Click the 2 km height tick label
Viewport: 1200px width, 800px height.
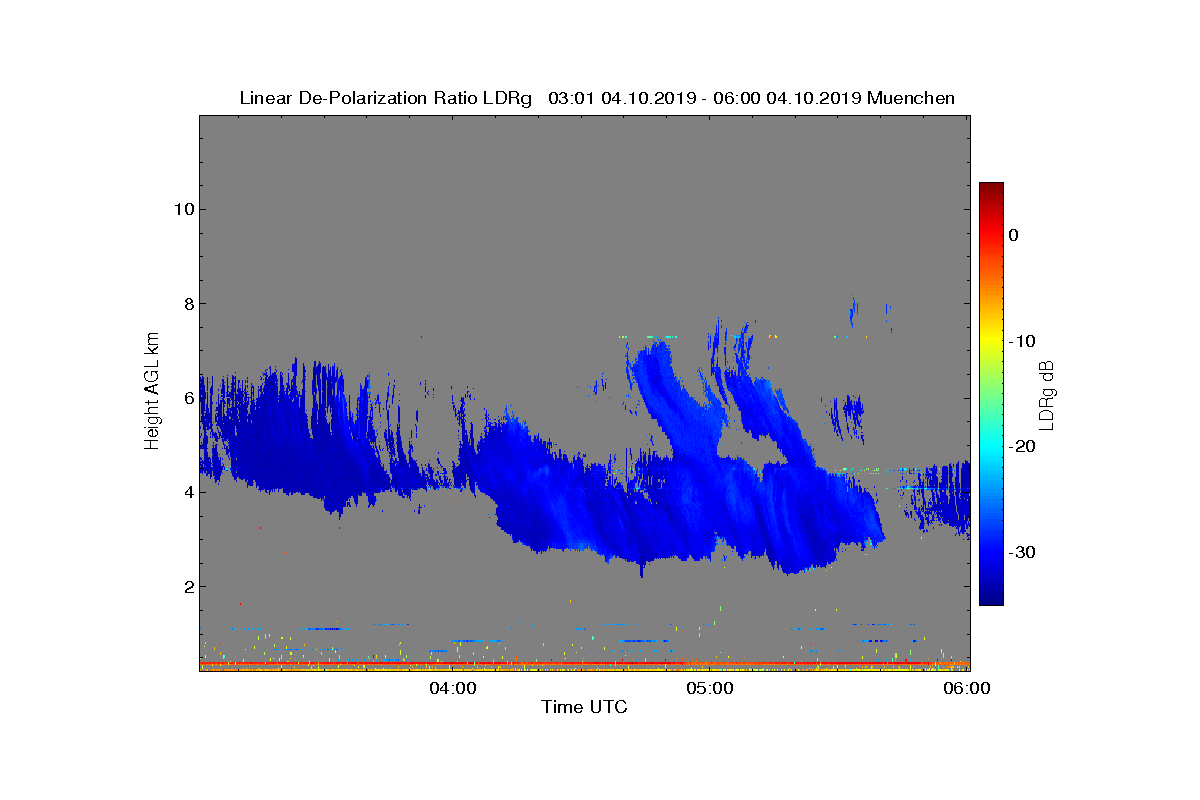point(187,586)
